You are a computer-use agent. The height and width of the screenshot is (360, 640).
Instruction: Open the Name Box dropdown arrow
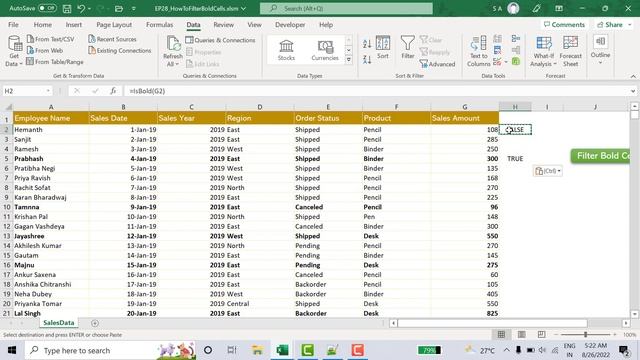[48, 91]
